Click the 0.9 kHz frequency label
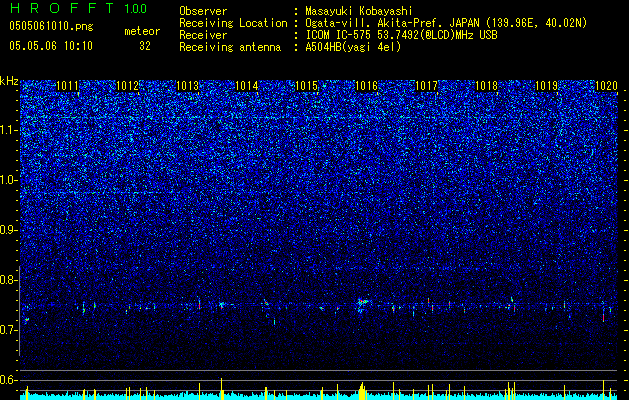 coord(9,230)
